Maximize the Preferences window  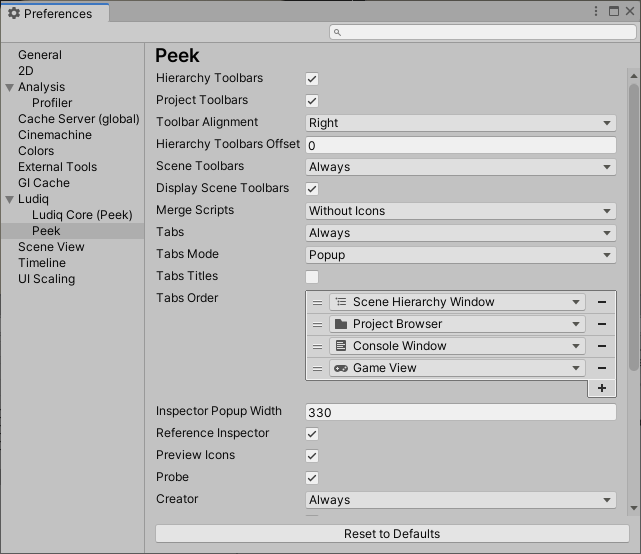[614, 11]
